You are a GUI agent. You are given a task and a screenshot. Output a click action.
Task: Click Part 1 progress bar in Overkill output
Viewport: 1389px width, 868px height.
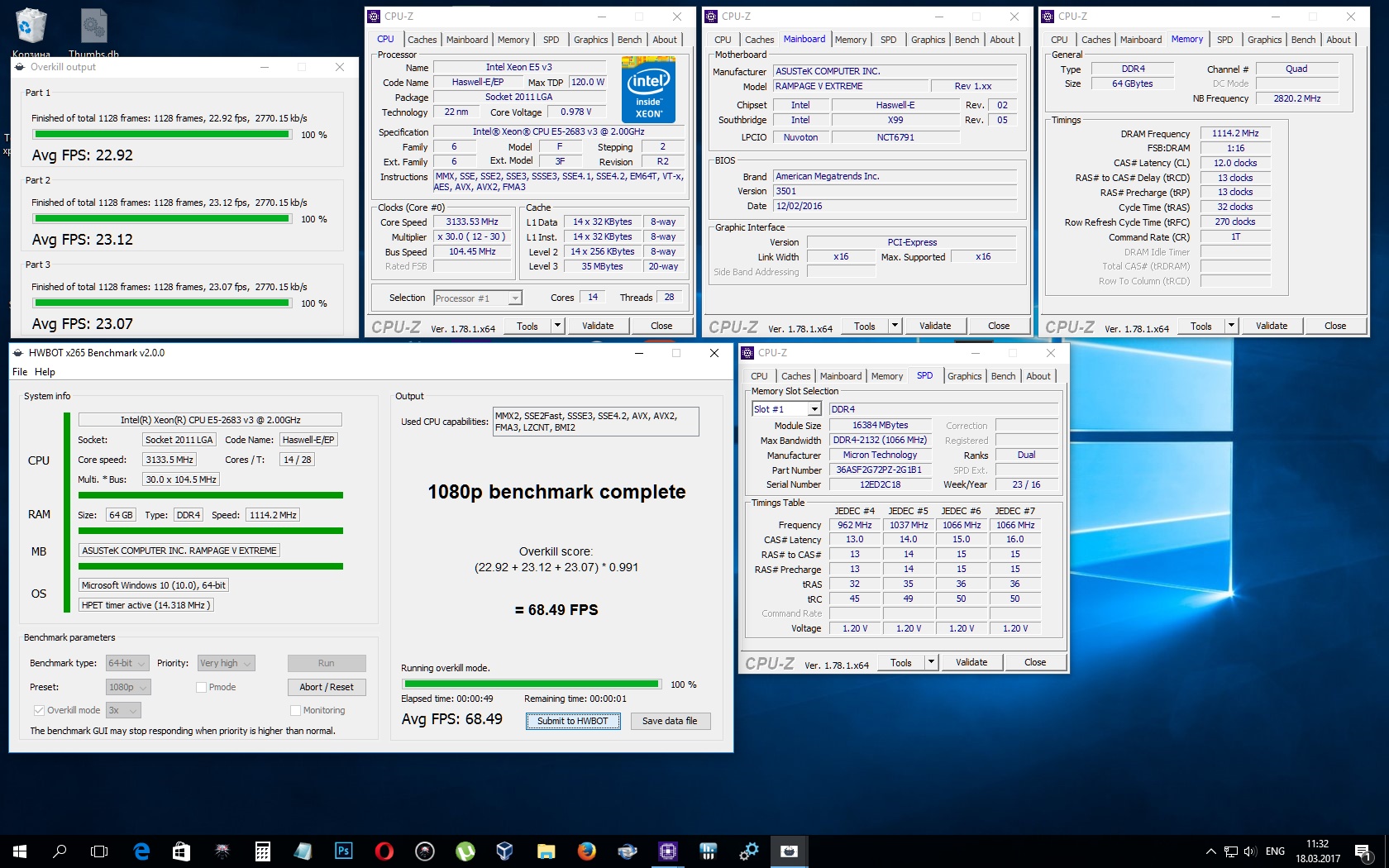(x=162, y=134)
